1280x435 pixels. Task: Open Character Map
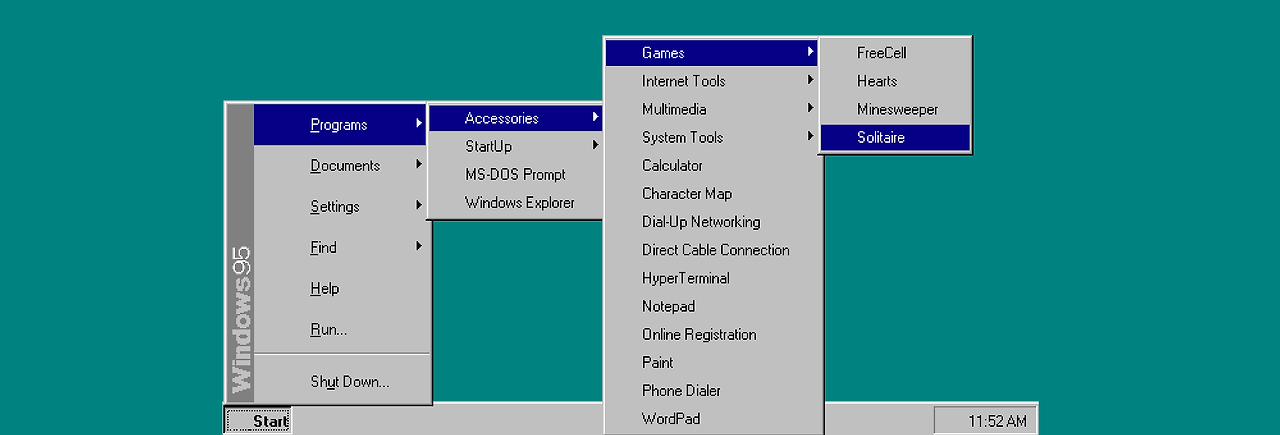coord(713,194)
